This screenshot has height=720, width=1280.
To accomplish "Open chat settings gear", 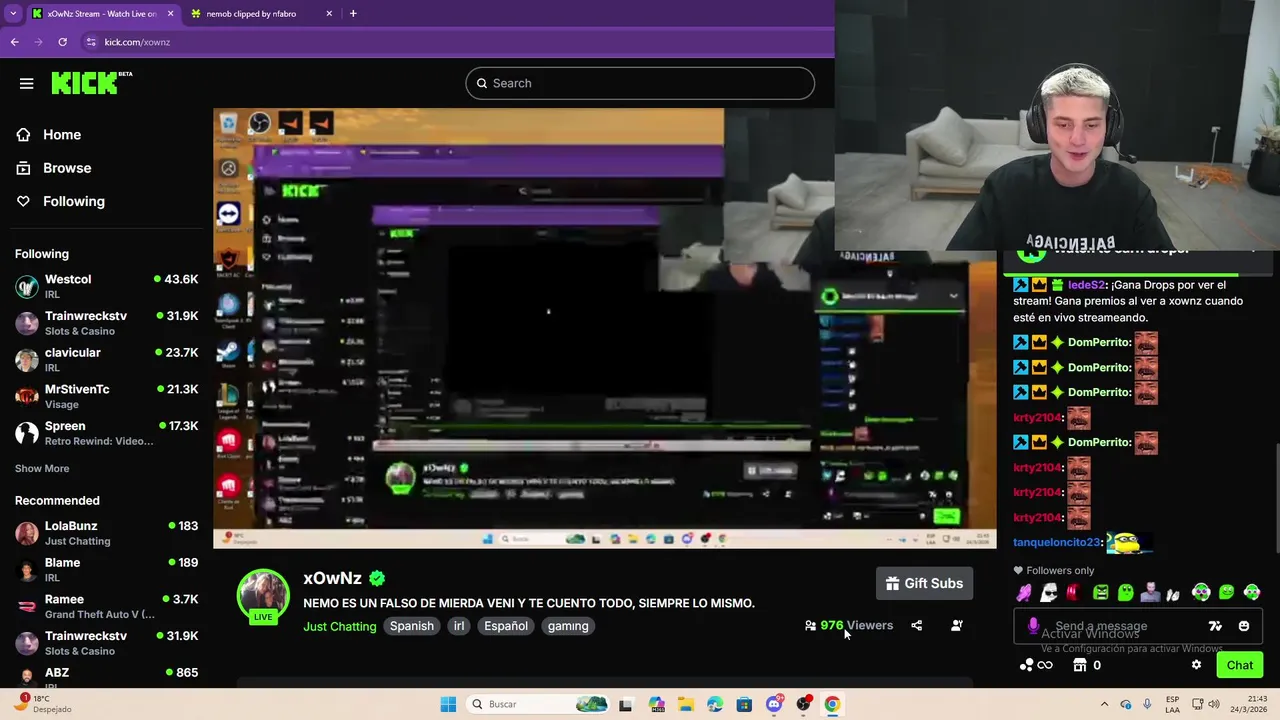I will click(1196, 665).
